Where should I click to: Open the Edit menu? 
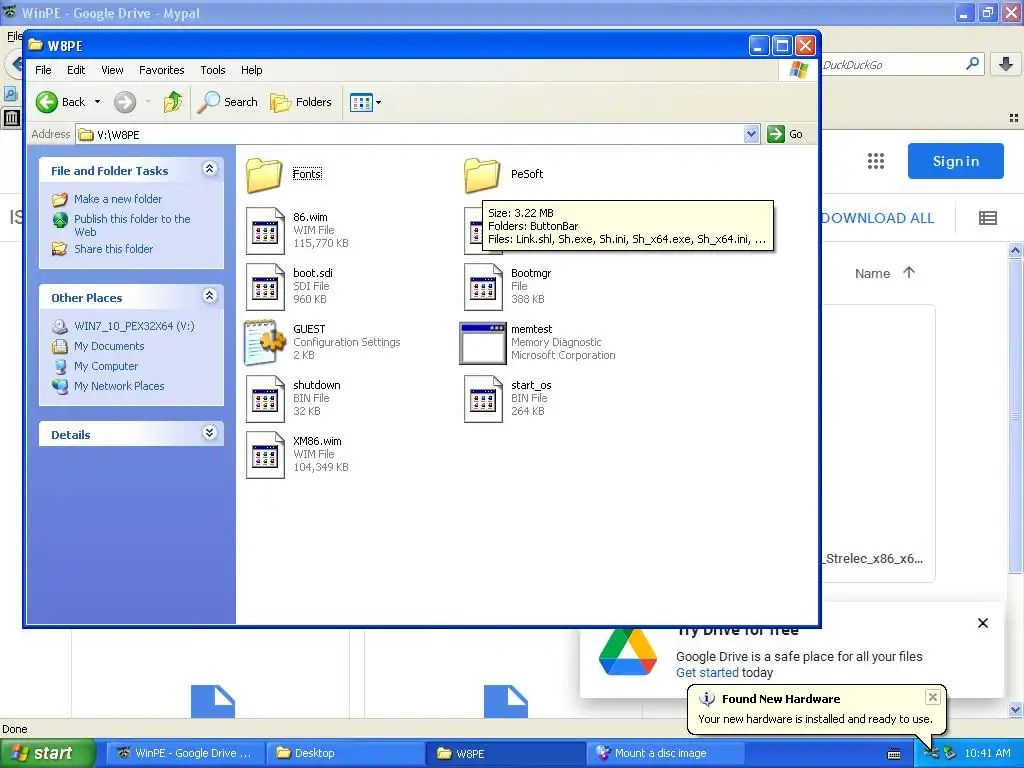point(76,70)
